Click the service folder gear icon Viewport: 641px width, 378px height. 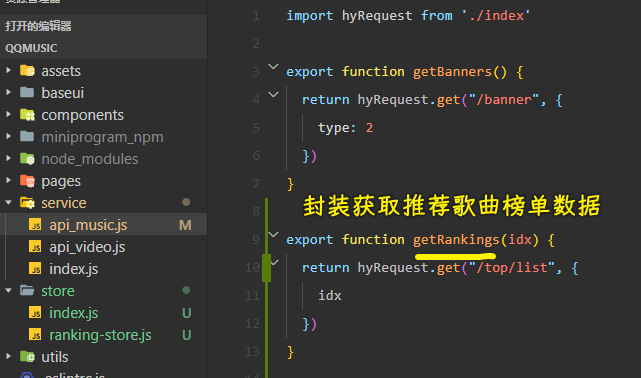[x=27, y=202]
